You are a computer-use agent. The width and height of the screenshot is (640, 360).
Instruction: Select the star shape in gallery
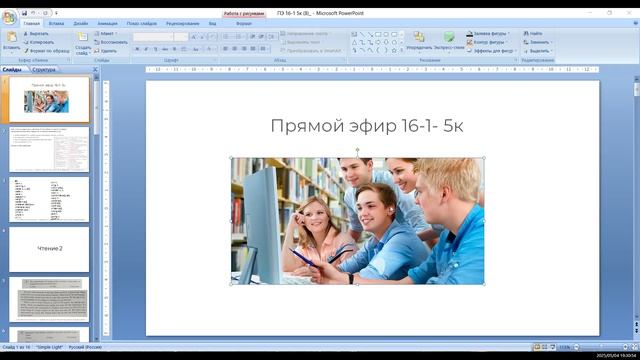click(394, 51)
